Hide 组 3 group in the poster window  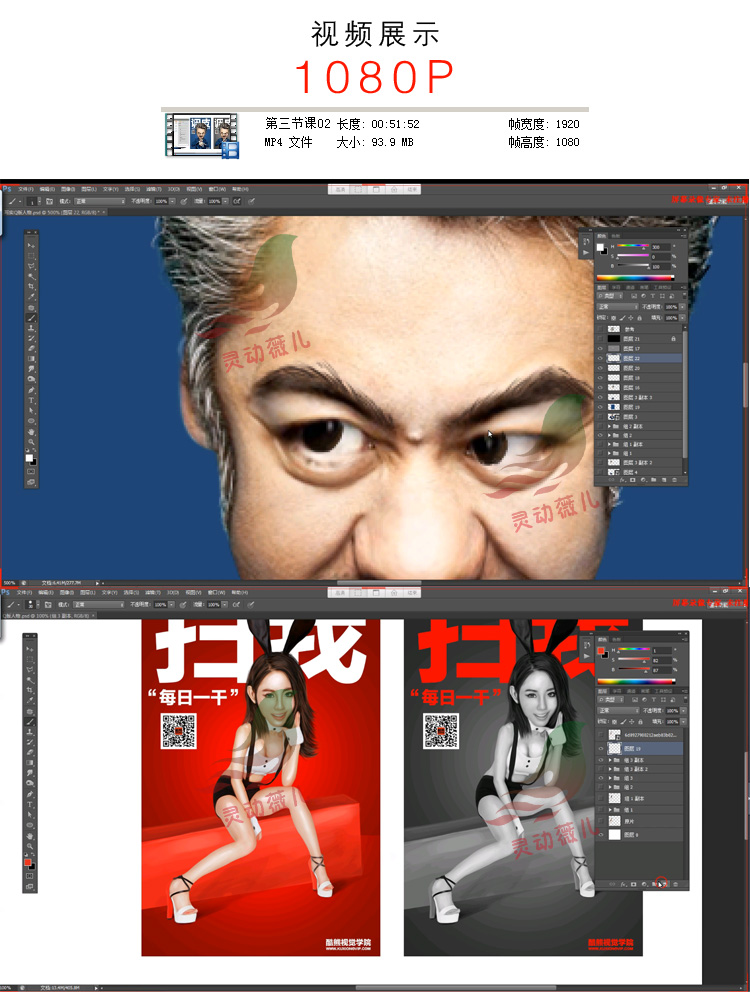601,778
